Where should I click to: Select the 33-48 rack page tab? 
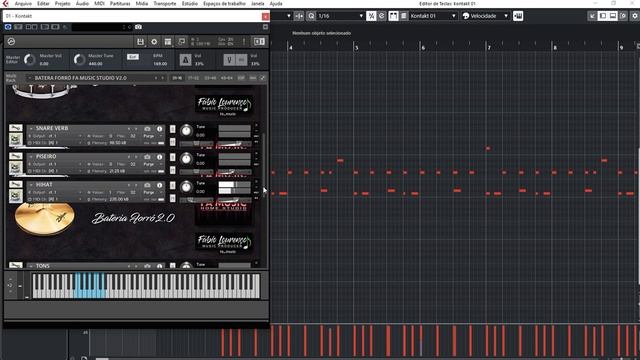tap(210, 78)
